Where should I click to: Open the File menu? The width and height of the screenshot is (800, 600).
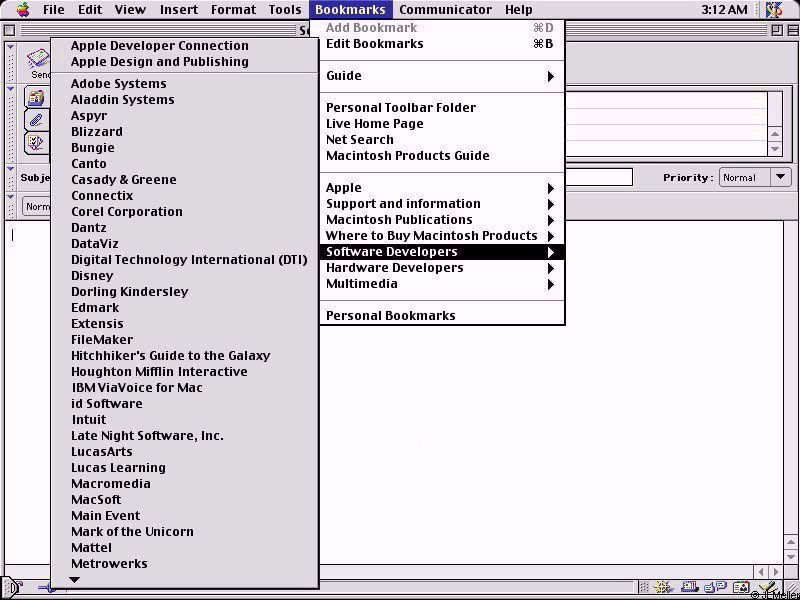point(54,10)
